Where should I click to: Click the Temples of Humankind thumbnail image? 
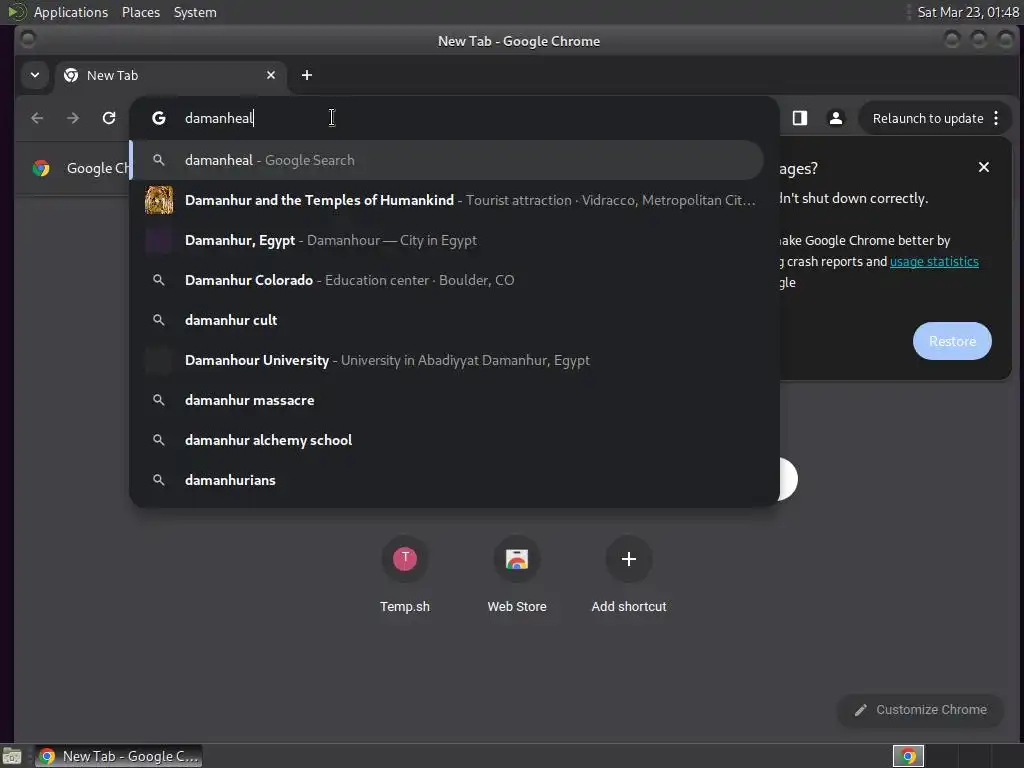coord(159,200)
